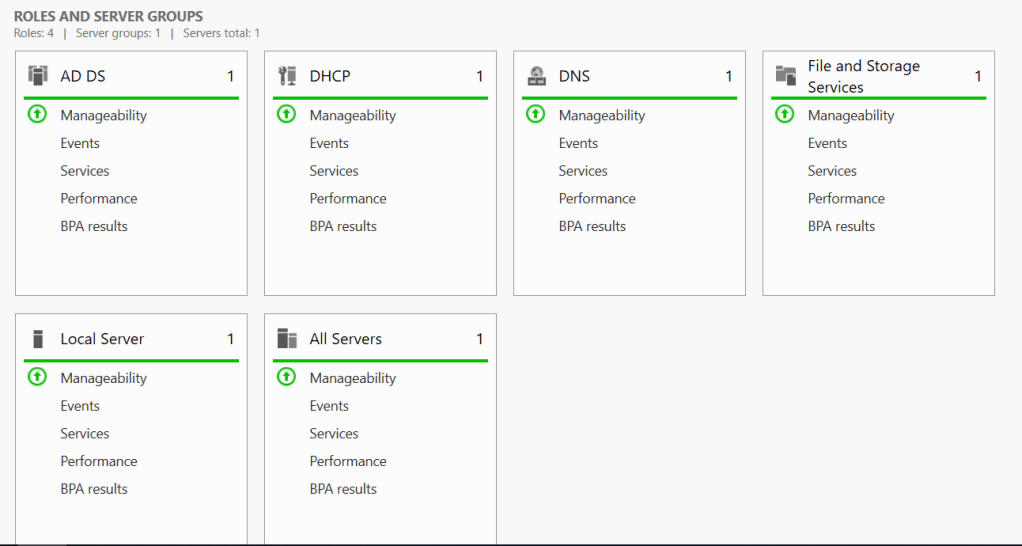Click the DHCP role icon
The image size is (1022, 546).
(287, 76)
